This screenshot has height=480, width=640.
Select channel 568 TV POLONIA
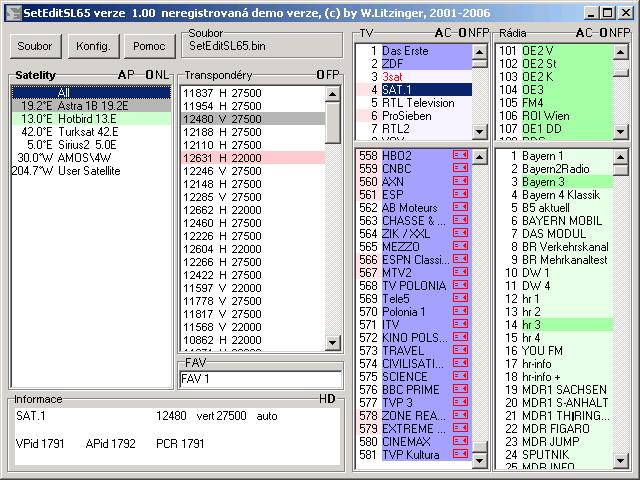point(415,286)
